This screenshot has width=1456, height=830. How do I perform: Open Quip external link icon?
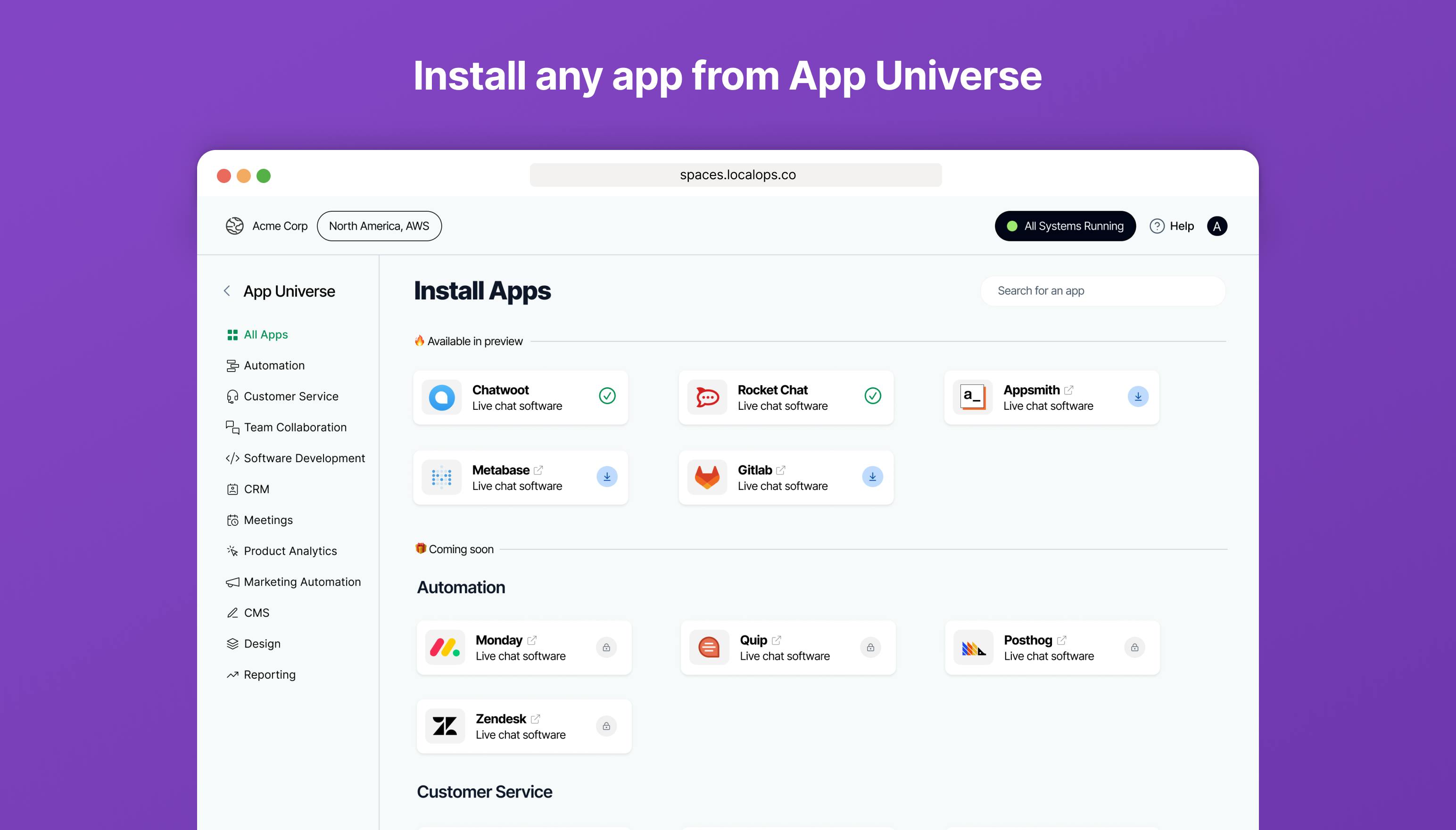click(x=776, y=640)
